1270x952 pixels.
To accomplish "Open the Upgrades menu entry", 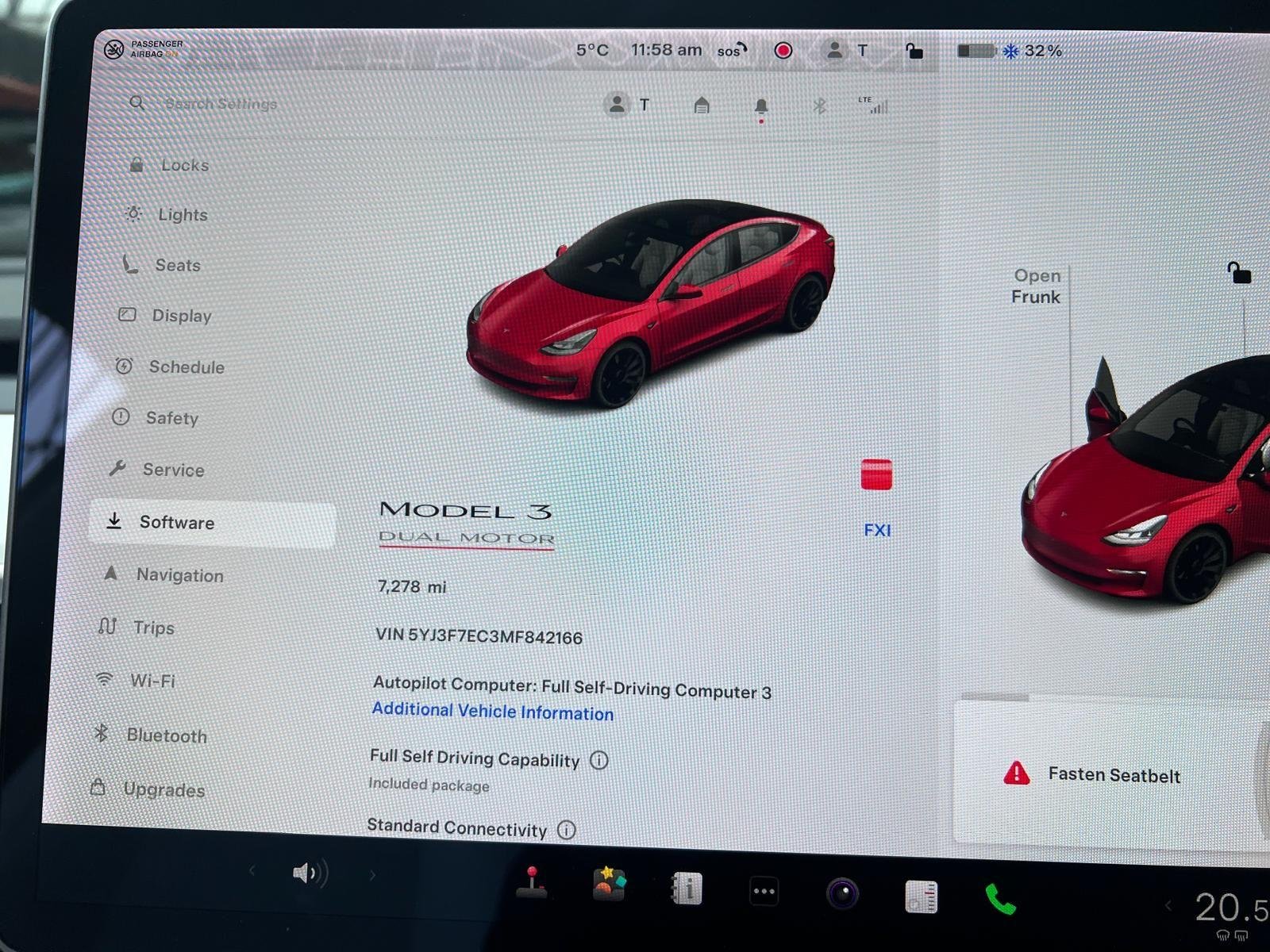I will 148,789.
